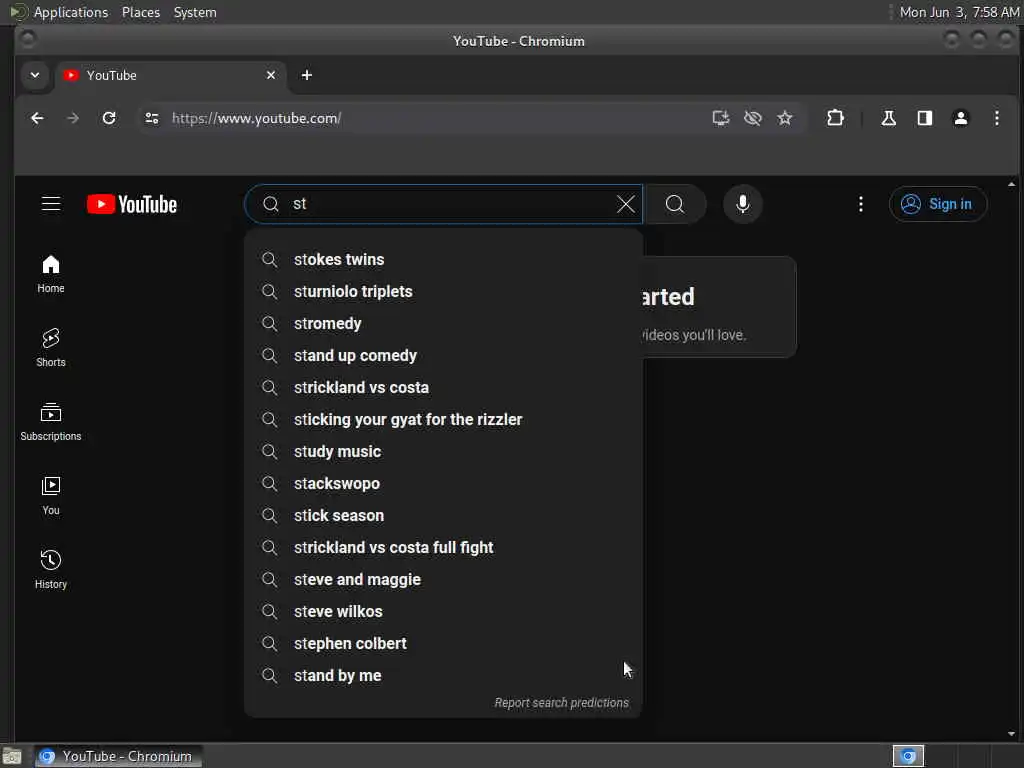Screen dimensions: 1024x768
Task: Click the browser forward arrow
Action: click(x=73, y=118)
